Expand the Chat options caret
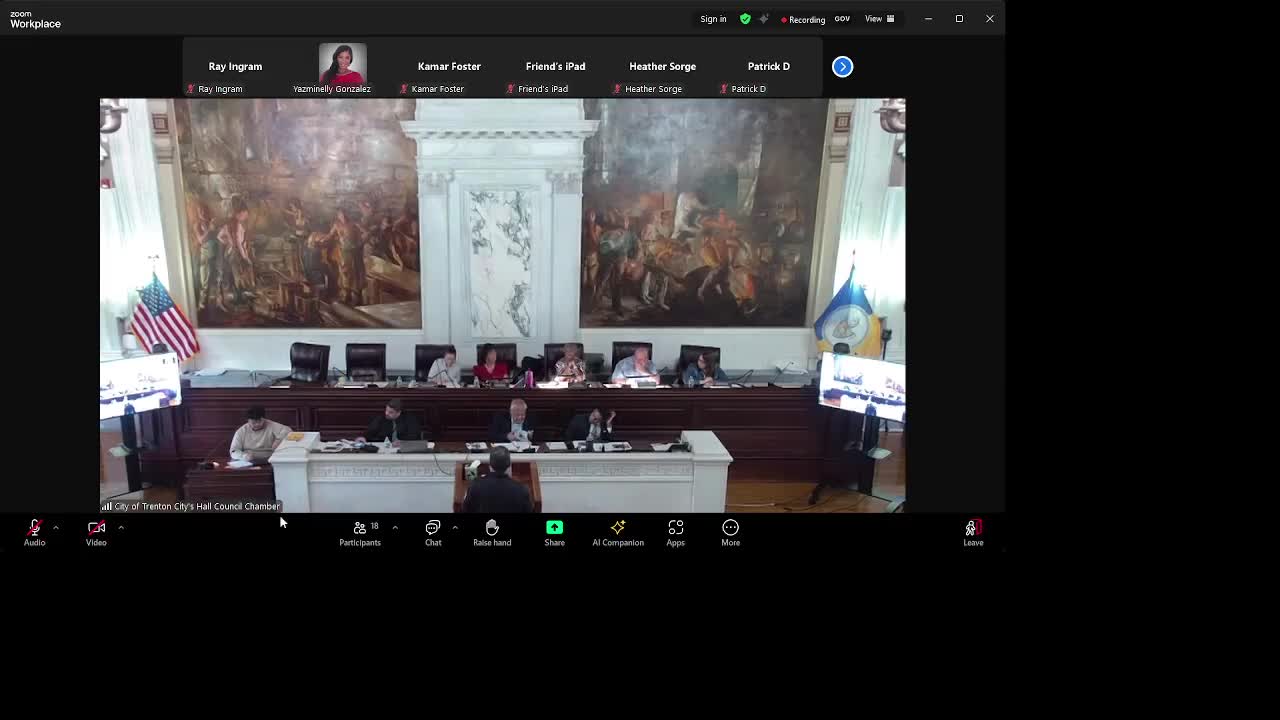Image resolution: width=1280 pixels, height=720 pixels. (x=455, y=527)
